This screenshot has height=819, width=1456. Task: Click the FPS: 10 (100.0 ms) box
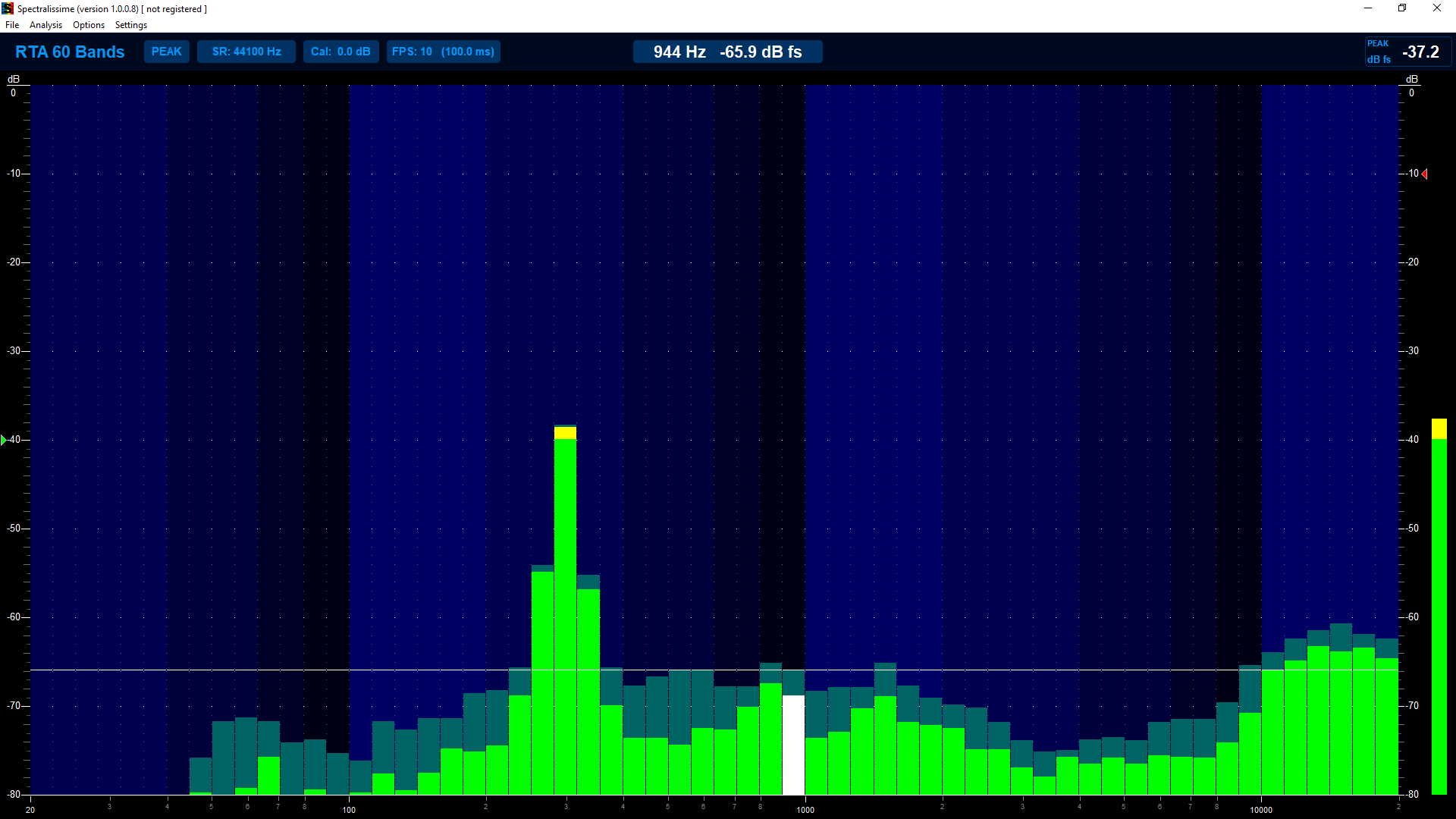pyautogui.click(x=443, y=52)
